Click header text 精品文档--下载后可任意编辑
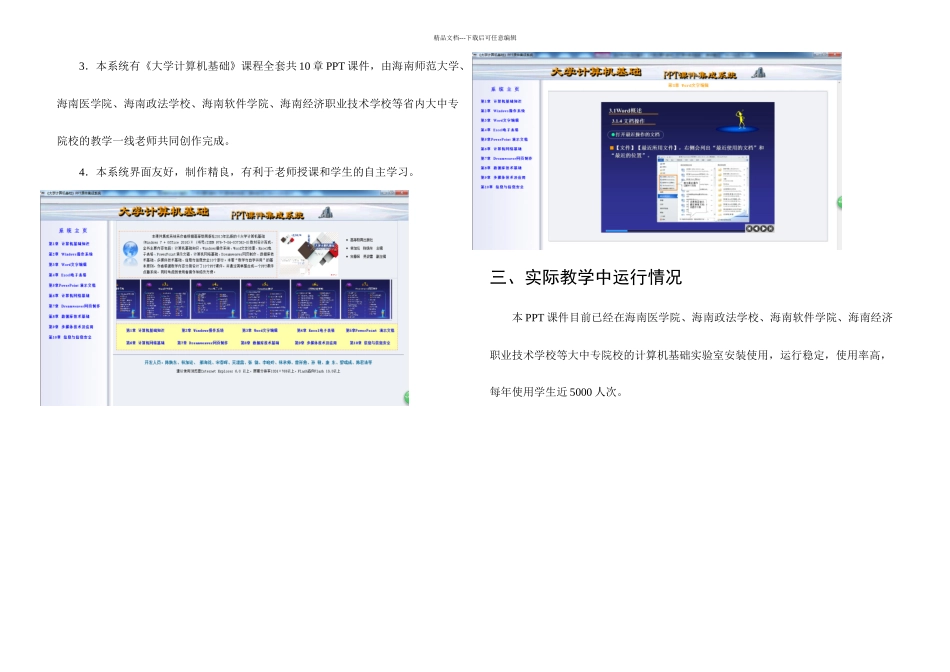This screenshot has height=672, width=950. click(x=475, y=38)
